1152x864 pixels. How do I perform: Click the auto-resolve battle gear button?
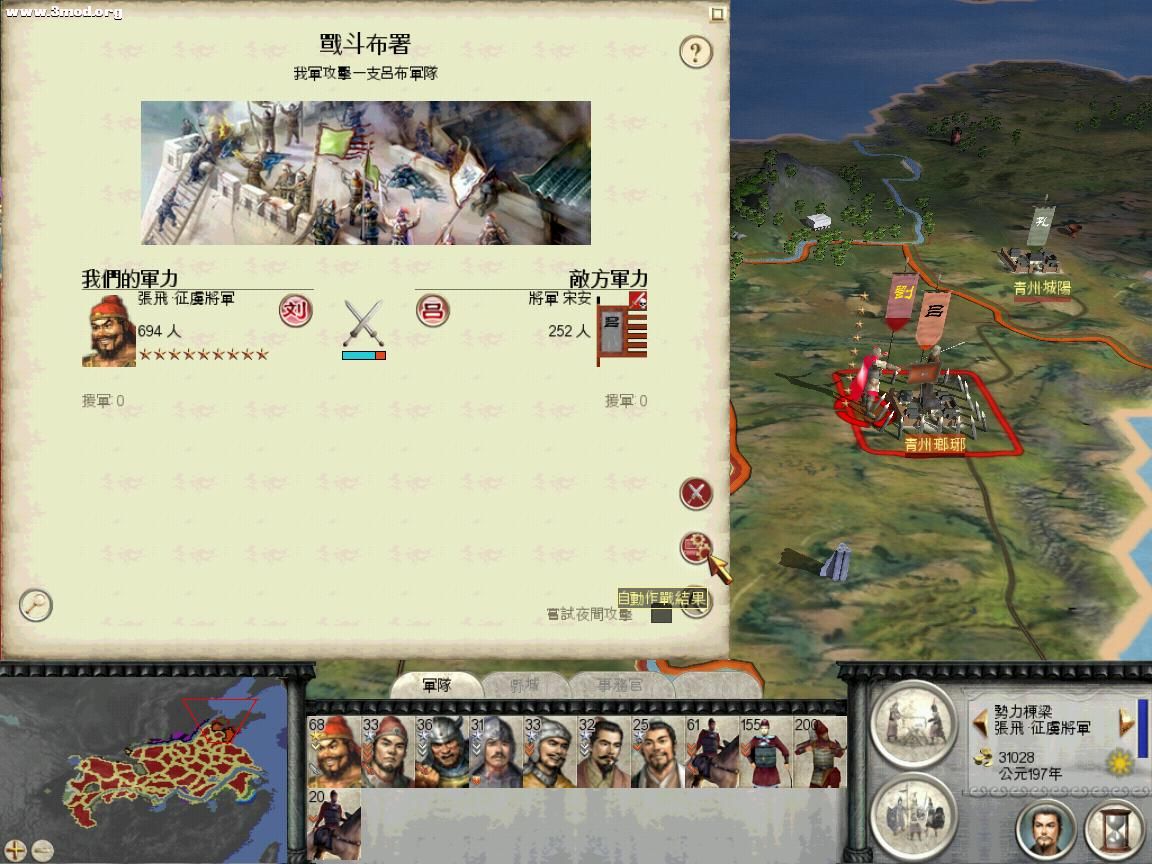pyautogui.click(x=695, y=548)
